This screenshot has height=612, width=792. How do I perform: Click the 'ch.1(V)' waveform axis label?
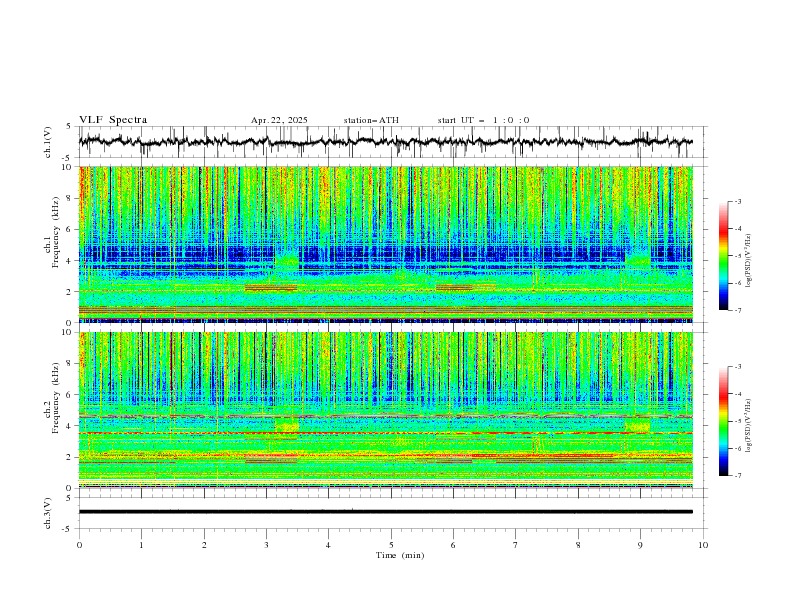pos(48,142)
